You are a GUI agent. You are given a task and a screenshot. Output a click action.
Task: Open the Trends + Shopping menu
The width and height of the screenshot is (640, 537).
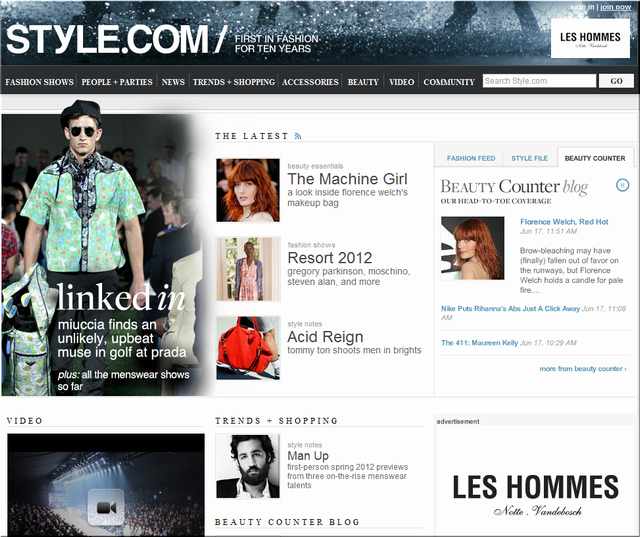pos(233,82)
